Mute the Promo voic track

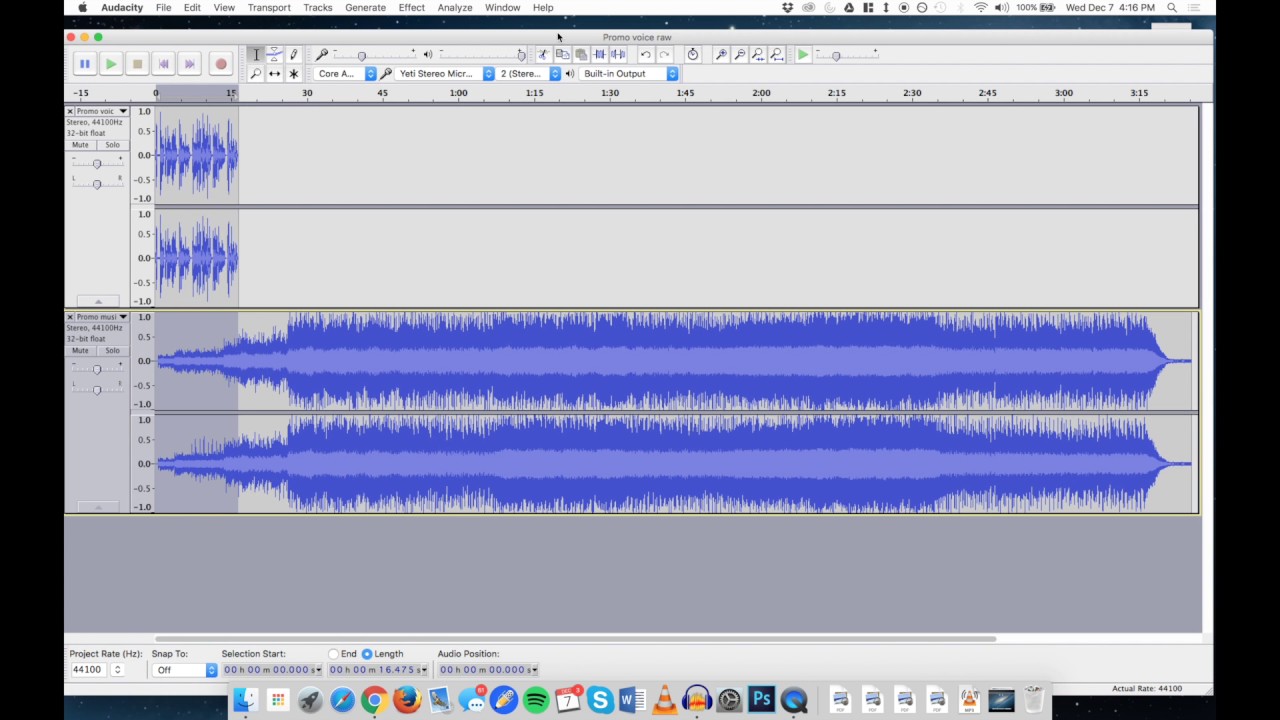81,145
